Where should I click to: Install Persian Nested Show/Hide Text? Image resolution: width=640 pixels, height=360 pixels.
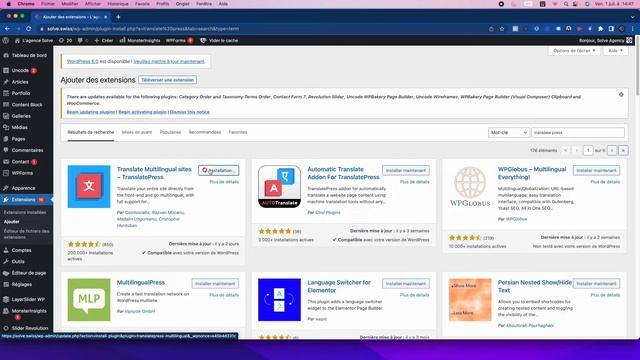pos(596,283)
